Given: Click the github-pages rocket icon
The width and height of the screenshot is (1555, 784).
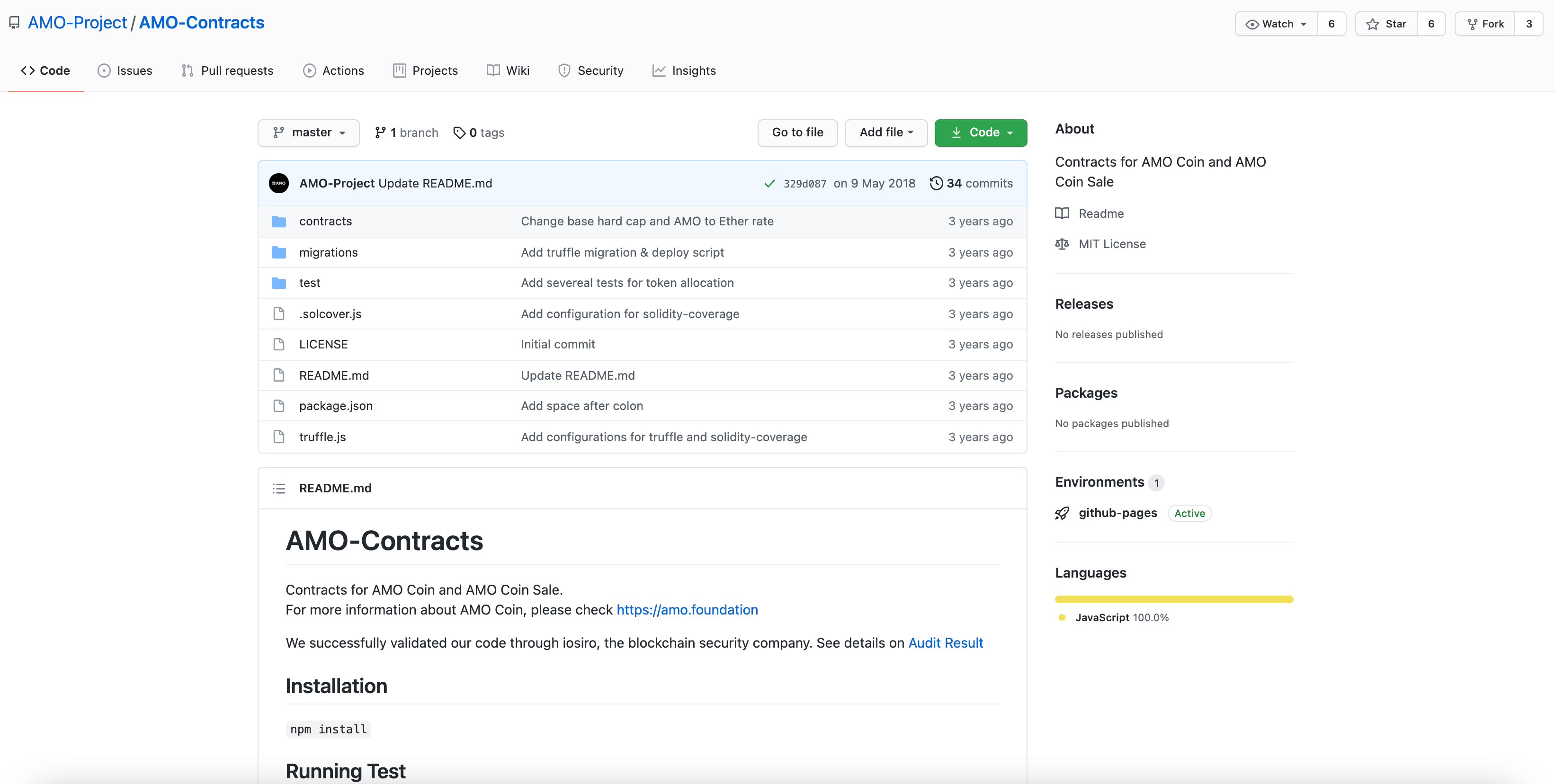Looking at the screenshot, I should tap(1062, 513).
